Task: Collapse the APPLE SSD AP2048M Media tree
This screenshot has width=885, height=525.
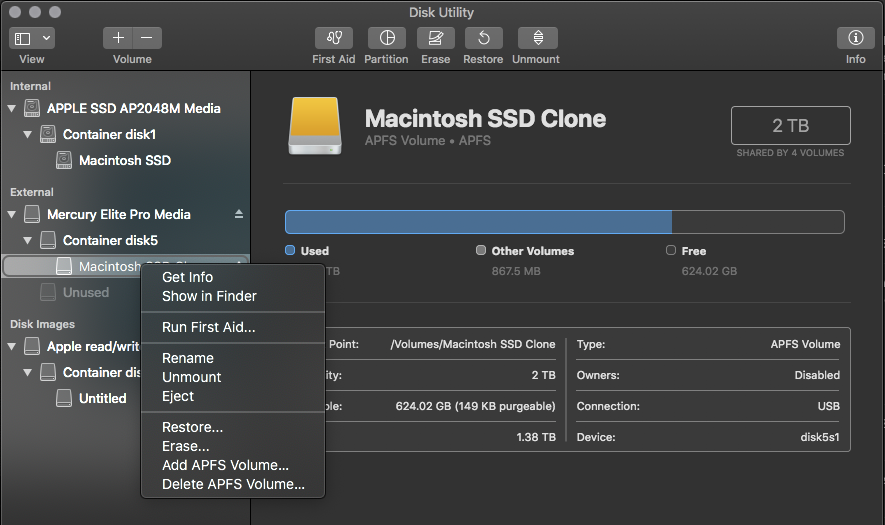Action: [12, 108]
